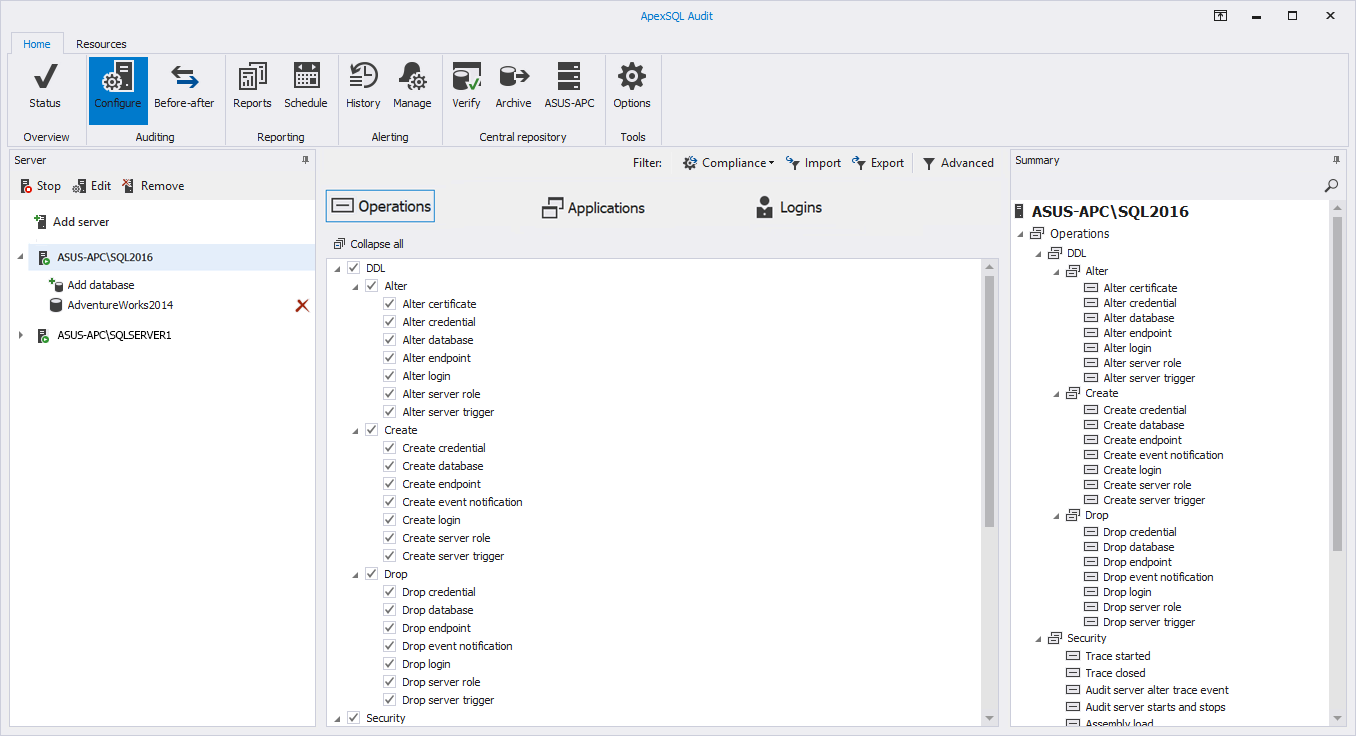The image size is (1358, 736).
Task: Switch to the Resources ribbon tab
Action: point(101,44)
